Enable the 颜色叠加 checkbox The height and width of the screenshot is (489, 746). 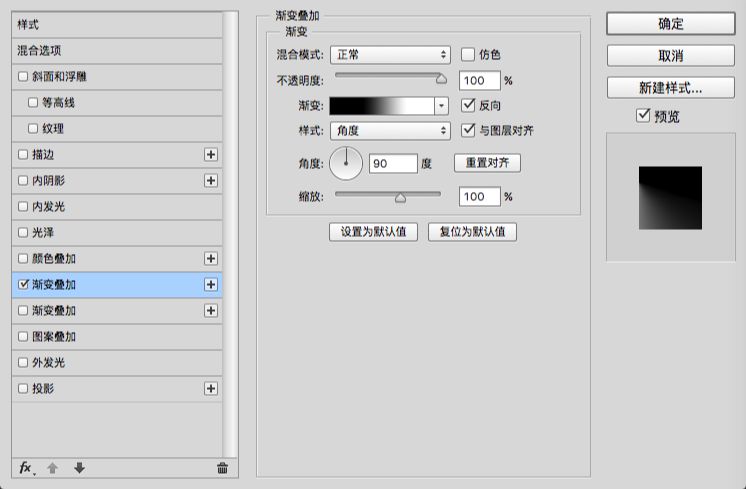pyautogui.click(x=23, y=259)
